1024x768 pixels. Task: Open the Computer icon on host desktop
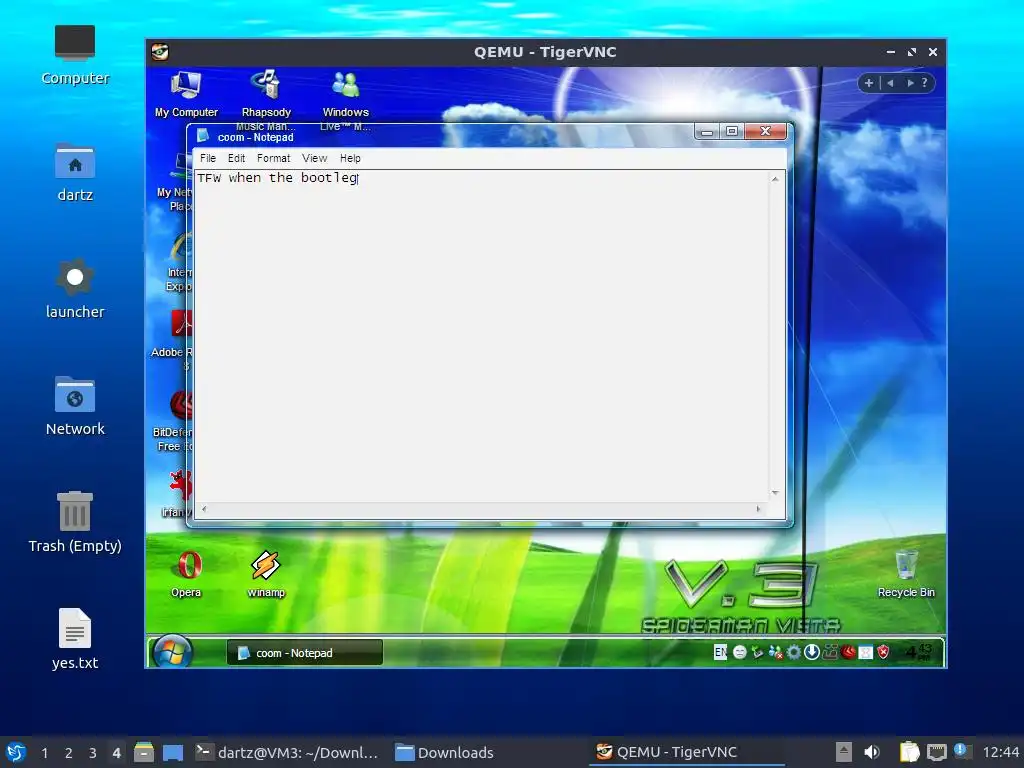[75, 56]
